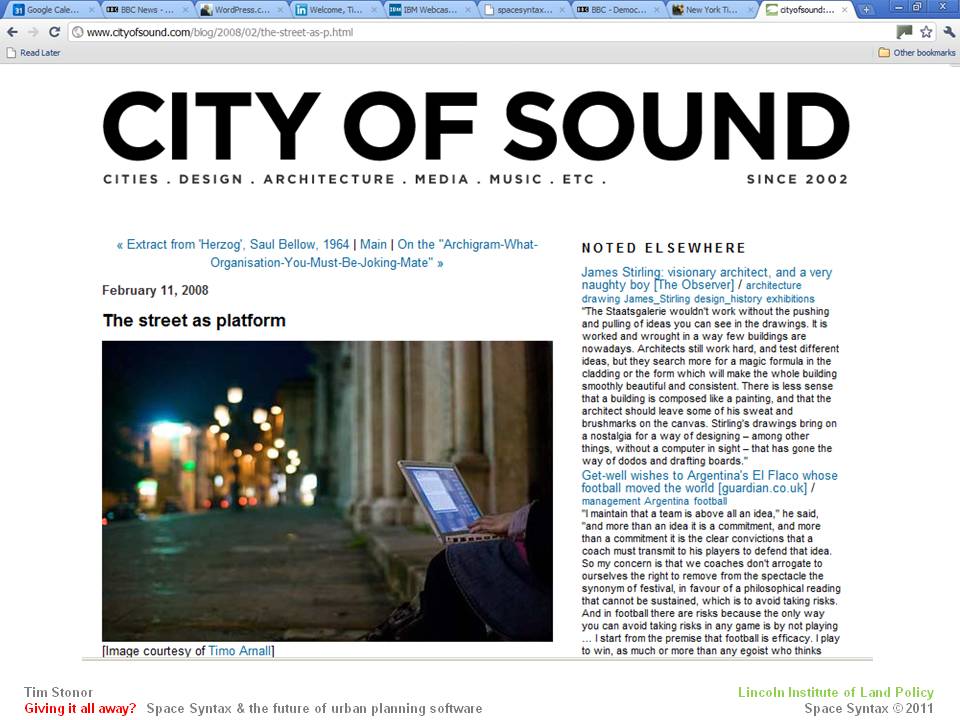The height and width of the screenshot is (720, 960).
Task: Open a new tab with plus button
Action: point(866,9)
